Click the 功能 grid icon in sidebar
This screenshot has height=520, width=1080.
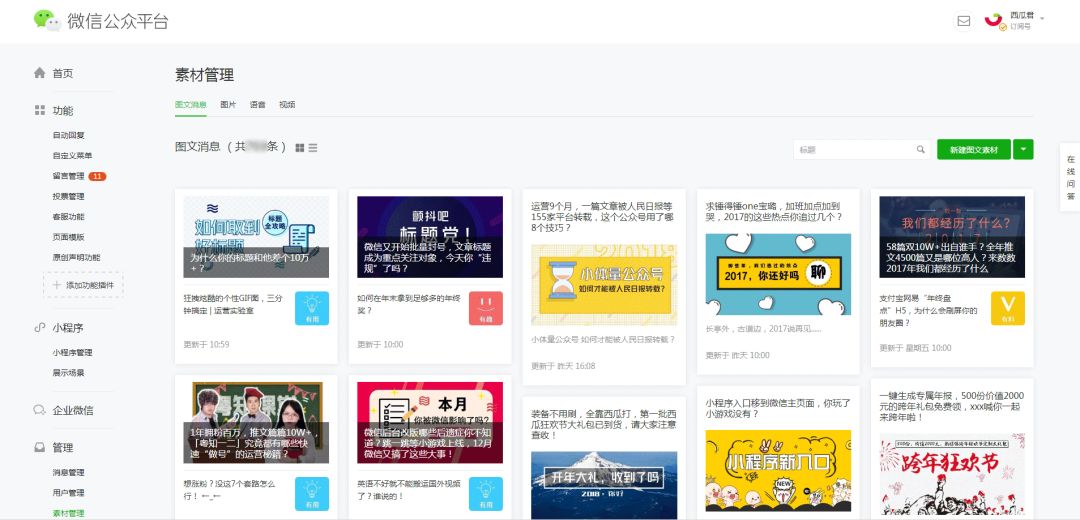[x=40, y=110]
